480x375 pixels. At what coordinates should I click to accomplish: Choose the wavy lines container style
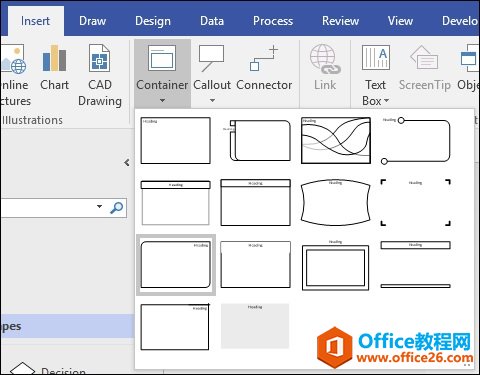point(336,140)
